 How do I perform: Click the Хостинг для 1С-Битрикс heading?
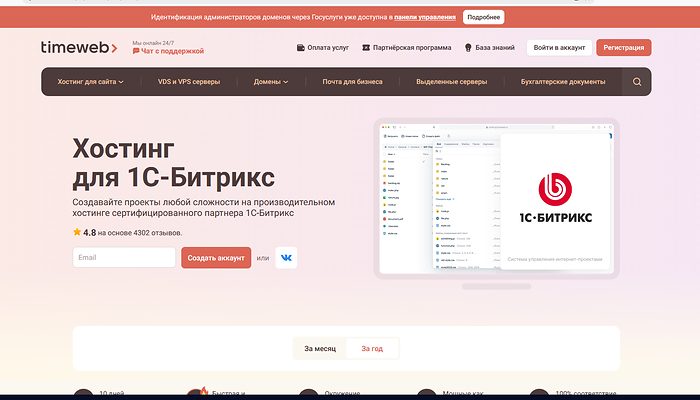click(x=174, y=162)
